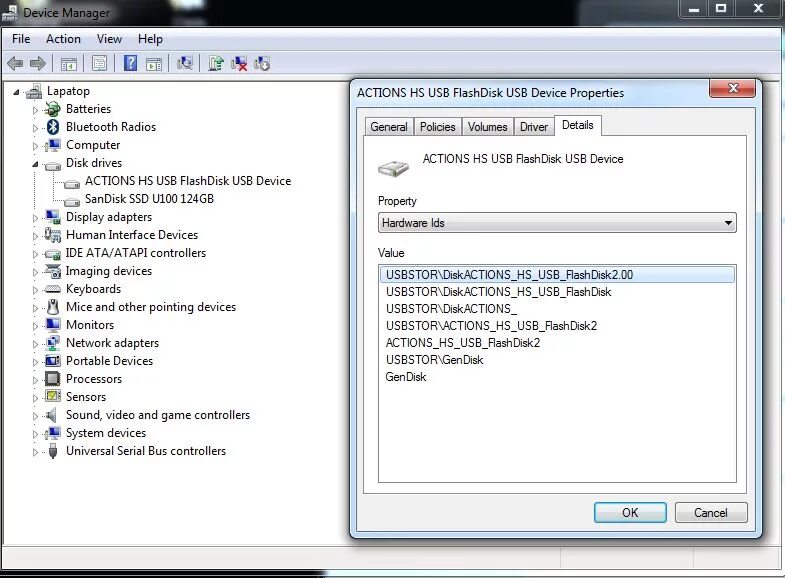The height and width of the screenshot is (578, 785).
Task: Select value ACTIONS_HS_USB_FlashDisk2
Action: (463, 343)
